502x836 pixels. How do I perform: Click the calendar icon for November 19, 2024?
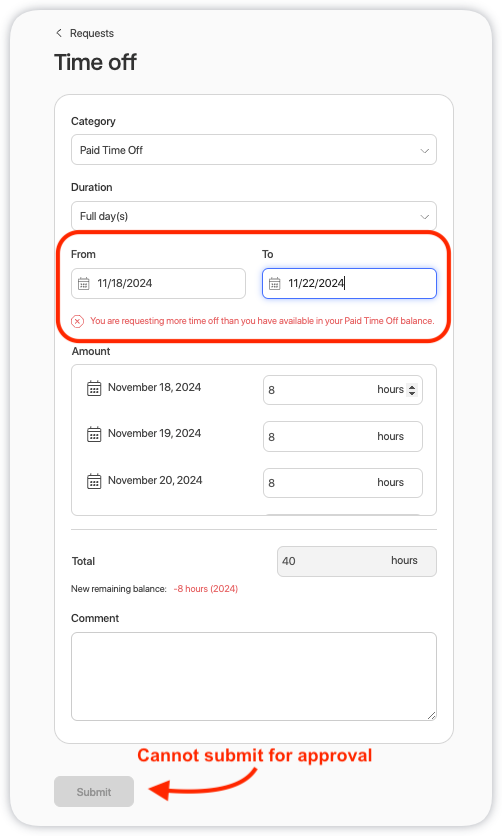tap(94, 434)
